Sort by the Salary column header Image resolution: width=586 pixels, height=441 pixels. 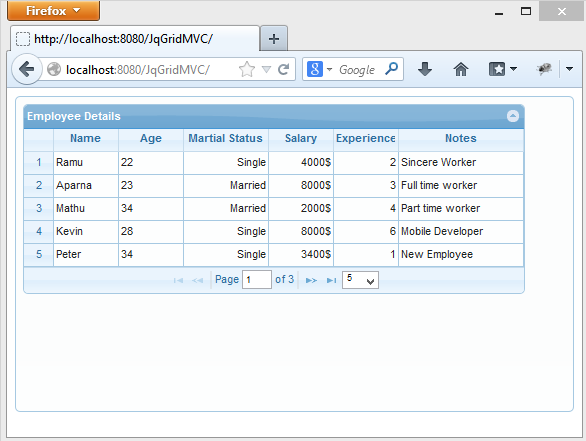[301, 138]
